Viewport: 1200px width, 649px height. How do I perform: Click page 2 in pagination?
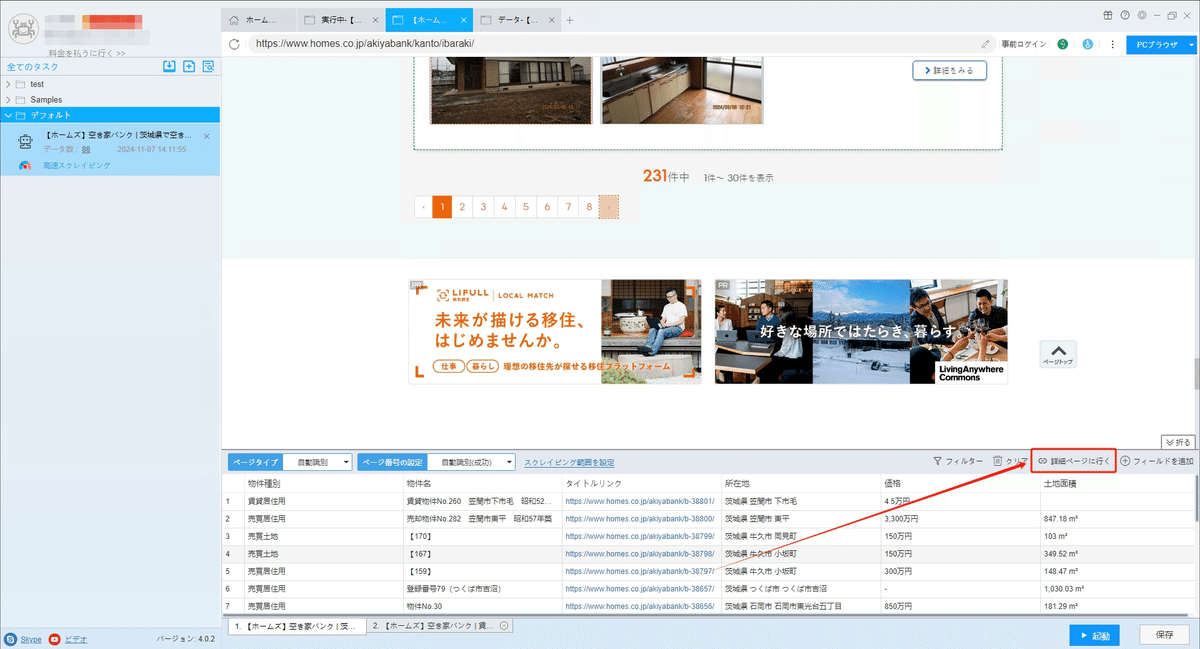(x=462, y=207)
